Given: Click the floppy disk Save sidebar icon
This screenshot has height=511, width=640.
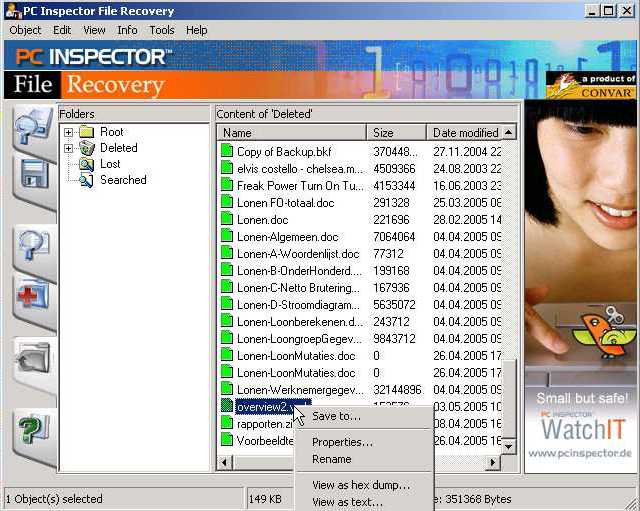Looking at the screenshot, I should point(34,173).
